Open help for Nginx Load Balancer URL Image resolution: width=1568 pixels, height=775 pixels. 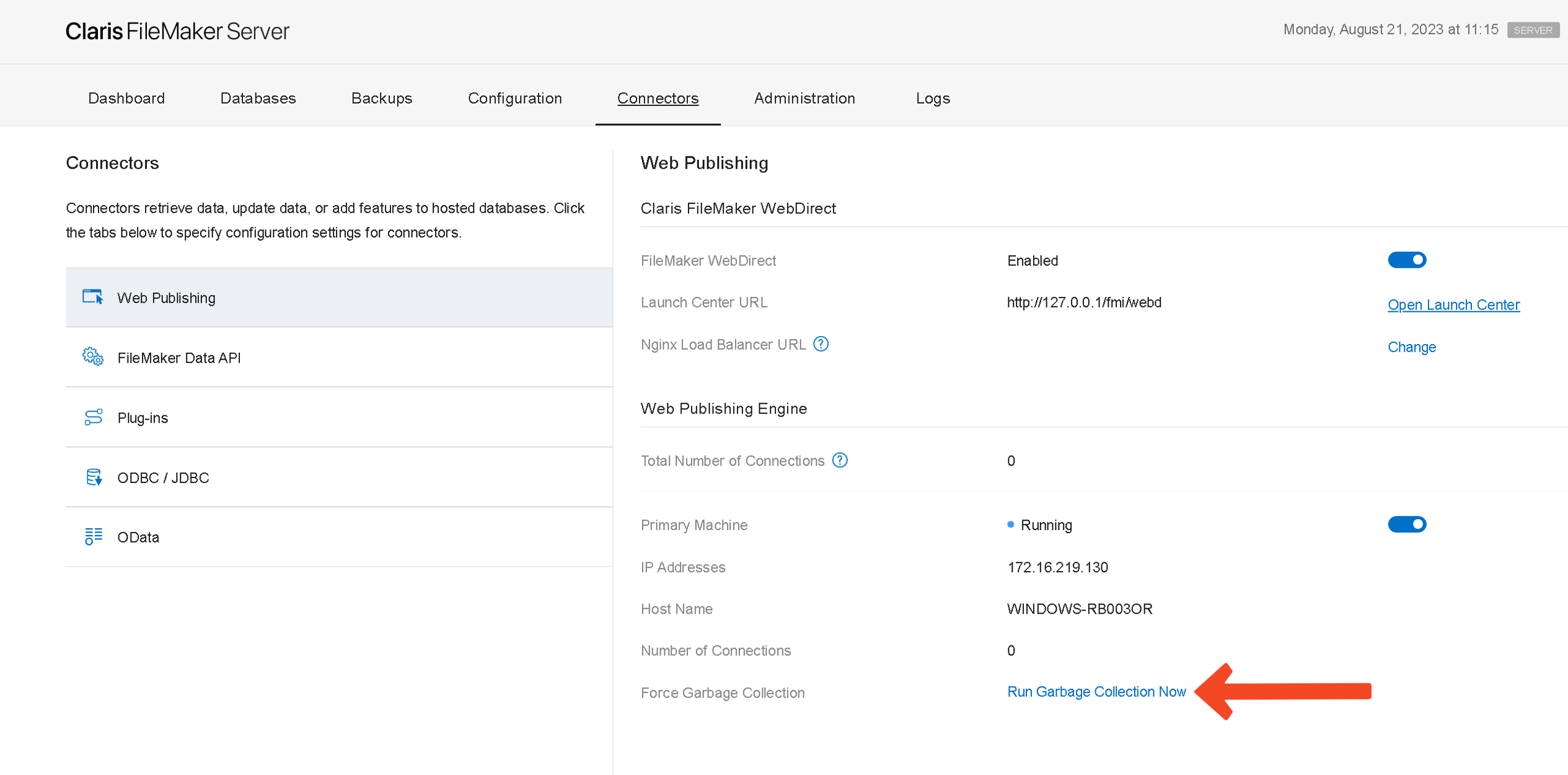[821, 344]
